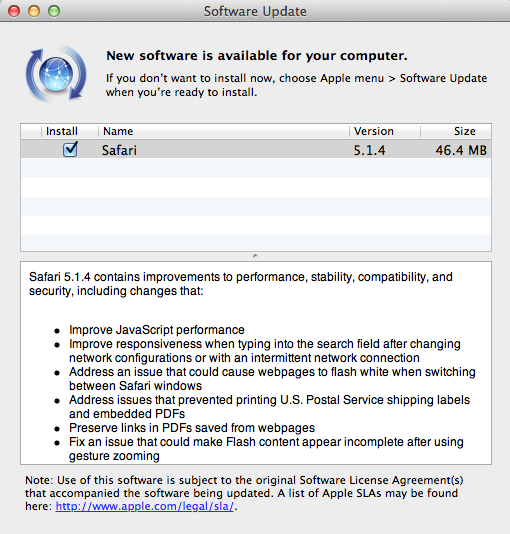Close the Software Update window
510x534 pixels.
pyautogui.click(x=14, y=11)
